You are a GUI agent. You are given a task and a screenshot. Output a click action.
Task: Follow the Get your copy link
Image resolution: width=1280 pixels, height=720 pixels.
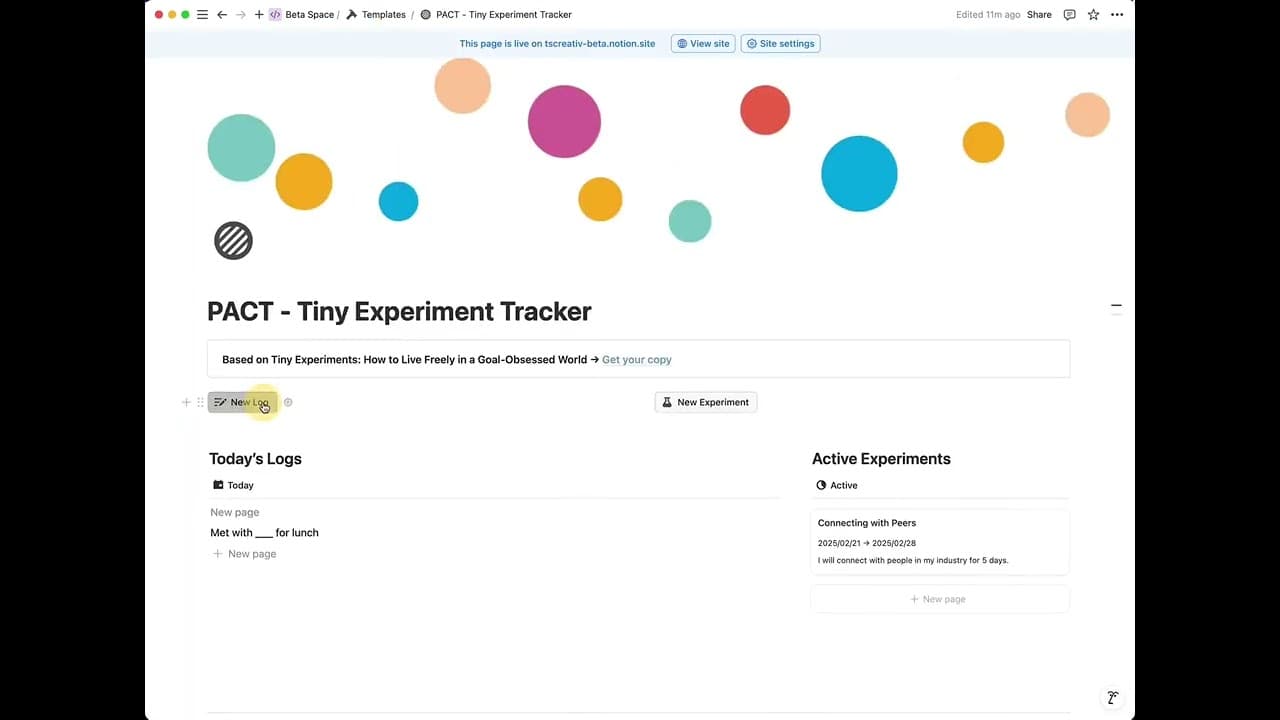point(636,360)
